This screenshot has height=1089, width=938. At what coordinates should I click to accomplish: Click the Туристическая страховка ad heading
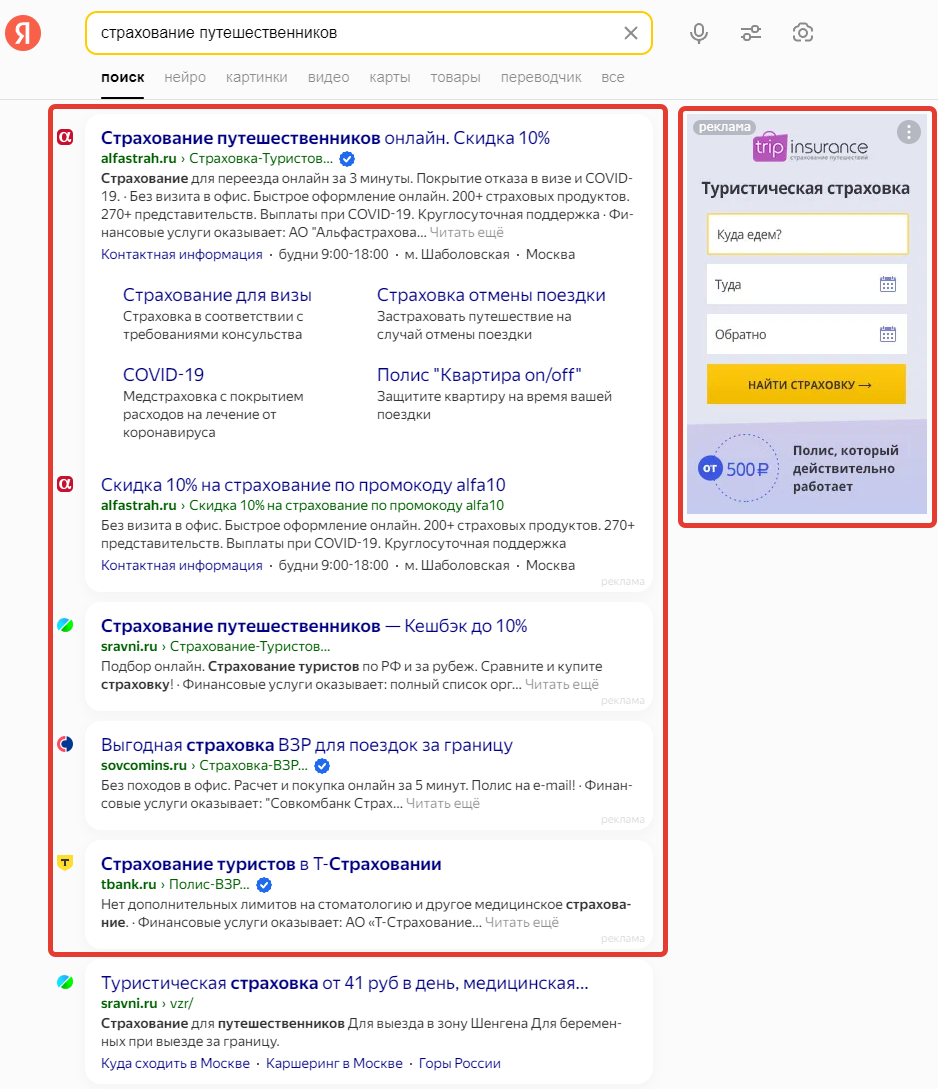[805, 188]
